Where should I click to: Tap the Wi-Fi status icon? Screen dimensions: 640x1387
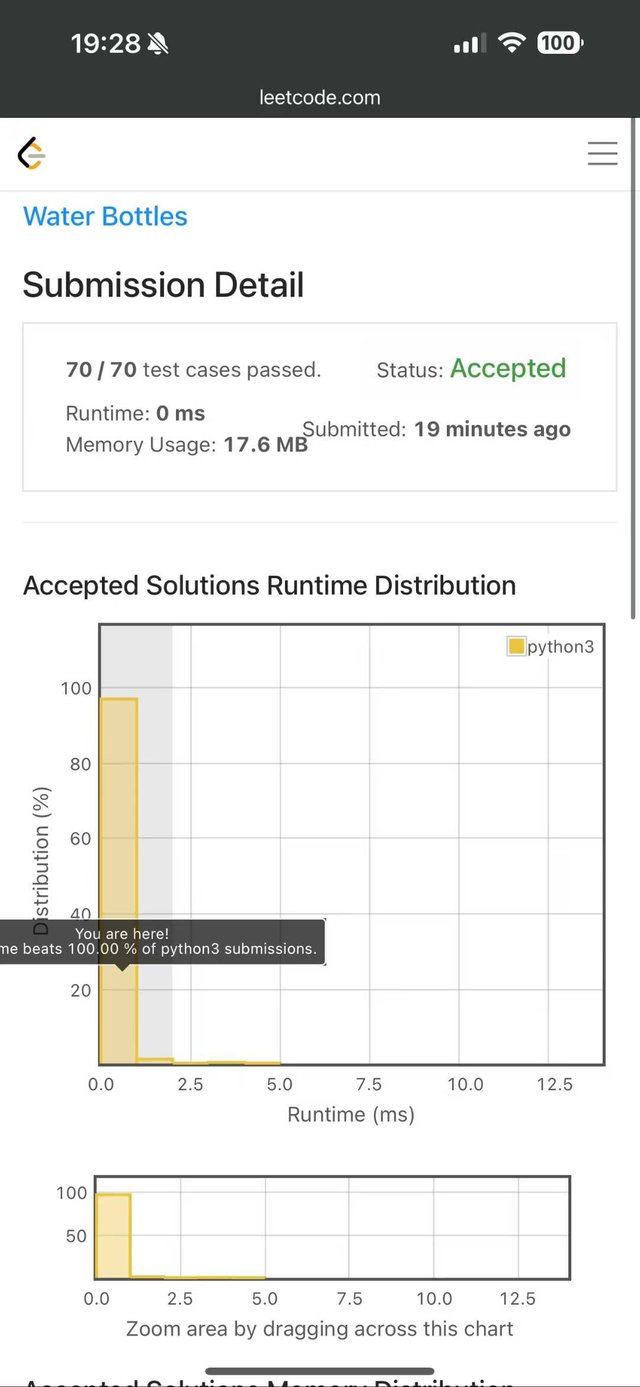point(512,43)
